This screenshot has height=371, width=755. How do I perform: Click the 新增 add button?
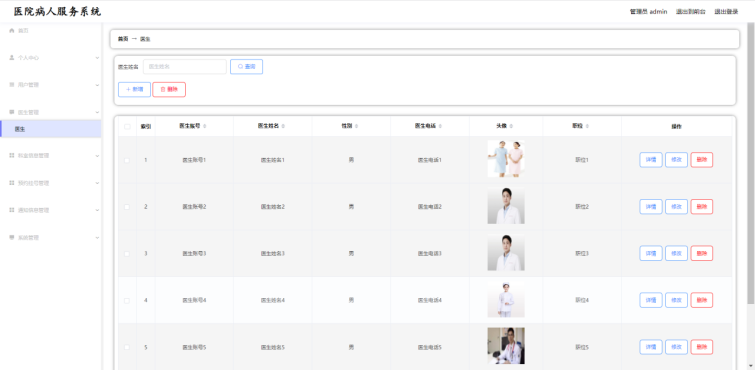click(134, 90)
